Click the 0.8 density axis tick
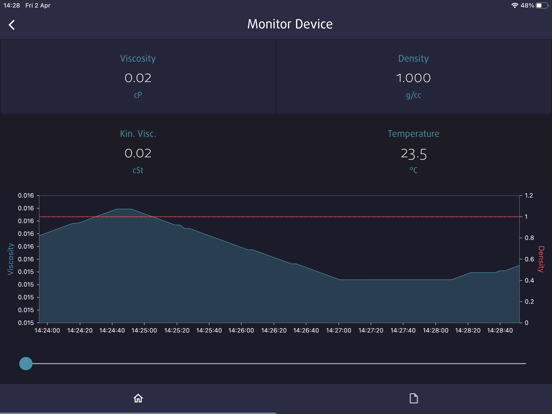 pyautogui.click(x=529, y=238)
